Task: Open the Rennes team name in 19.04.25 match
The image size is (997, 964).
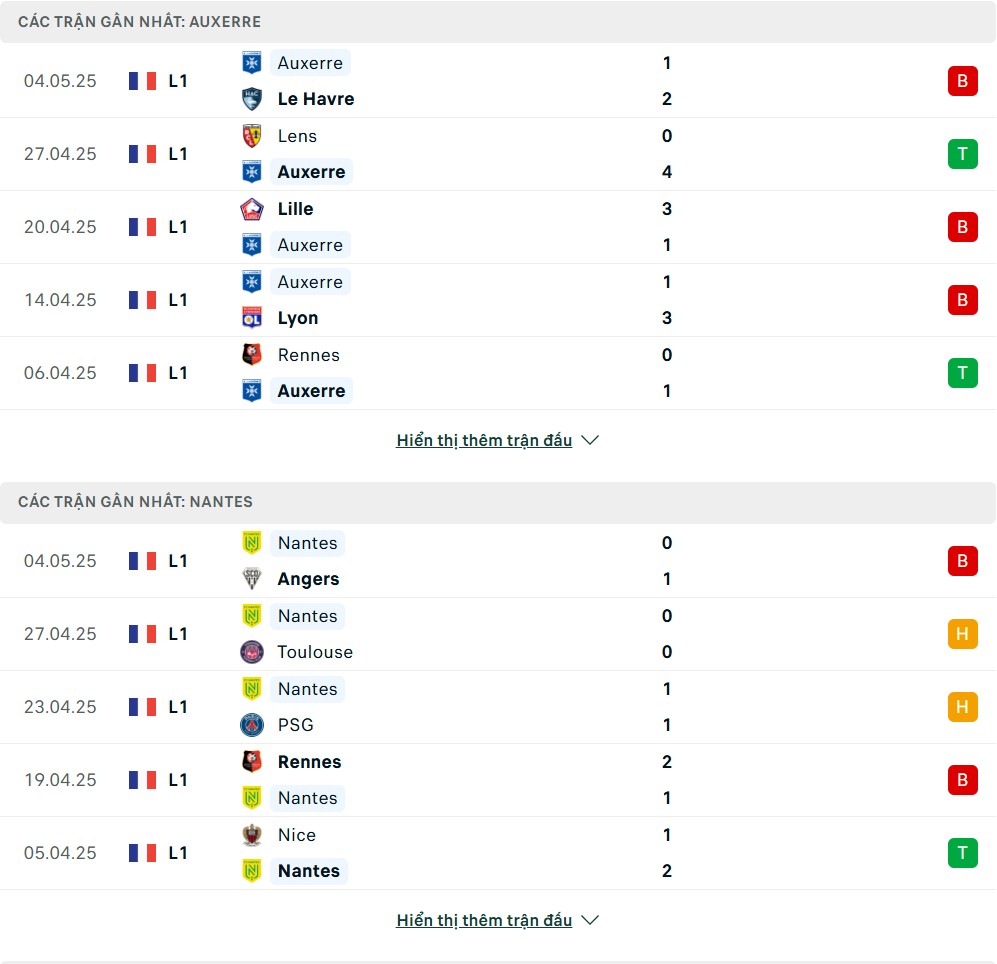Action: pos(309,762)
